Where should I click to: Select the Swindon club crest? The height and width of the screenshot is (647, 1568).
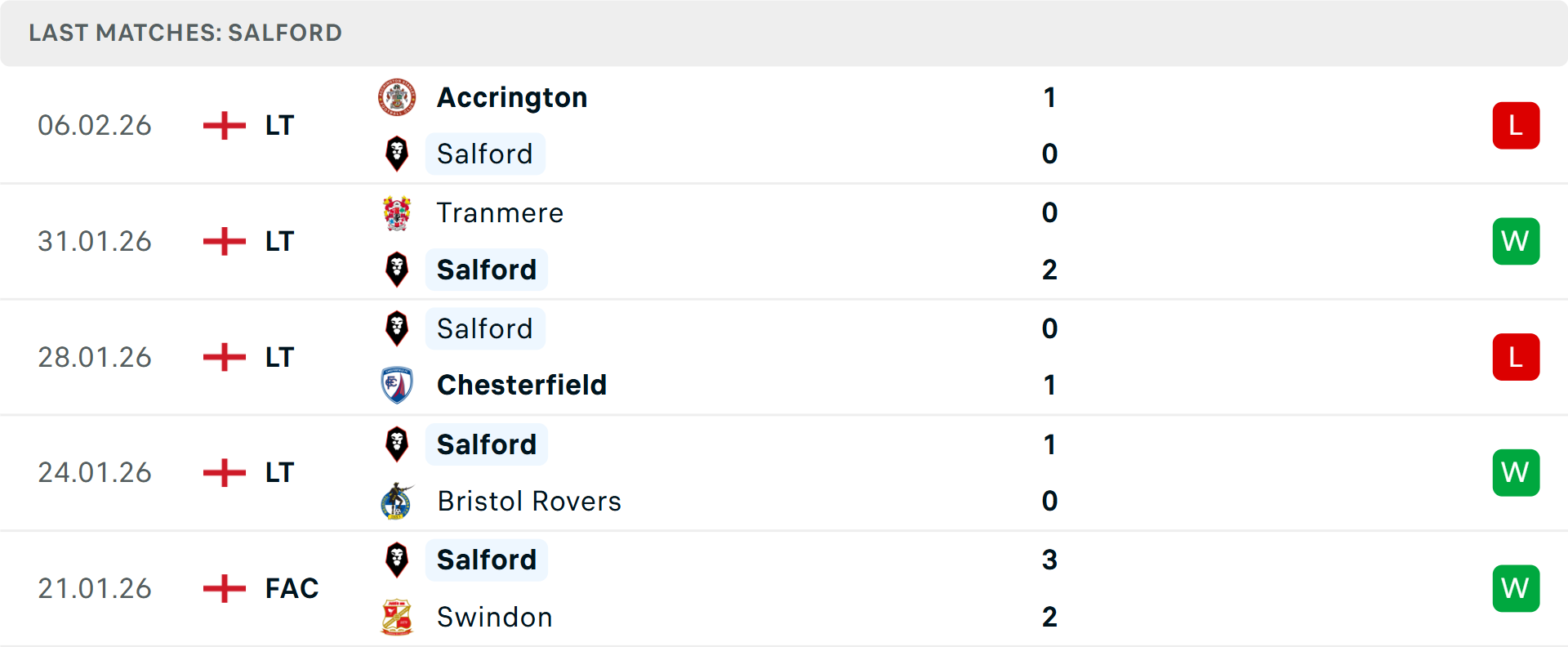click(x=397, y=617)
